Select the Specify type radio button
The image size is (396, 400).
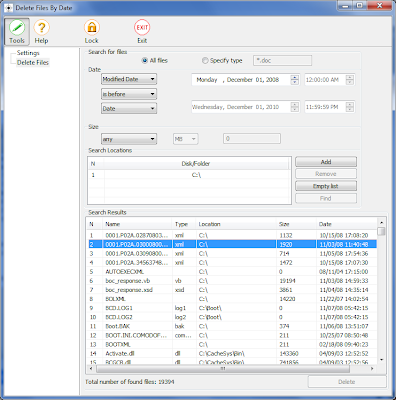(205, 61)
